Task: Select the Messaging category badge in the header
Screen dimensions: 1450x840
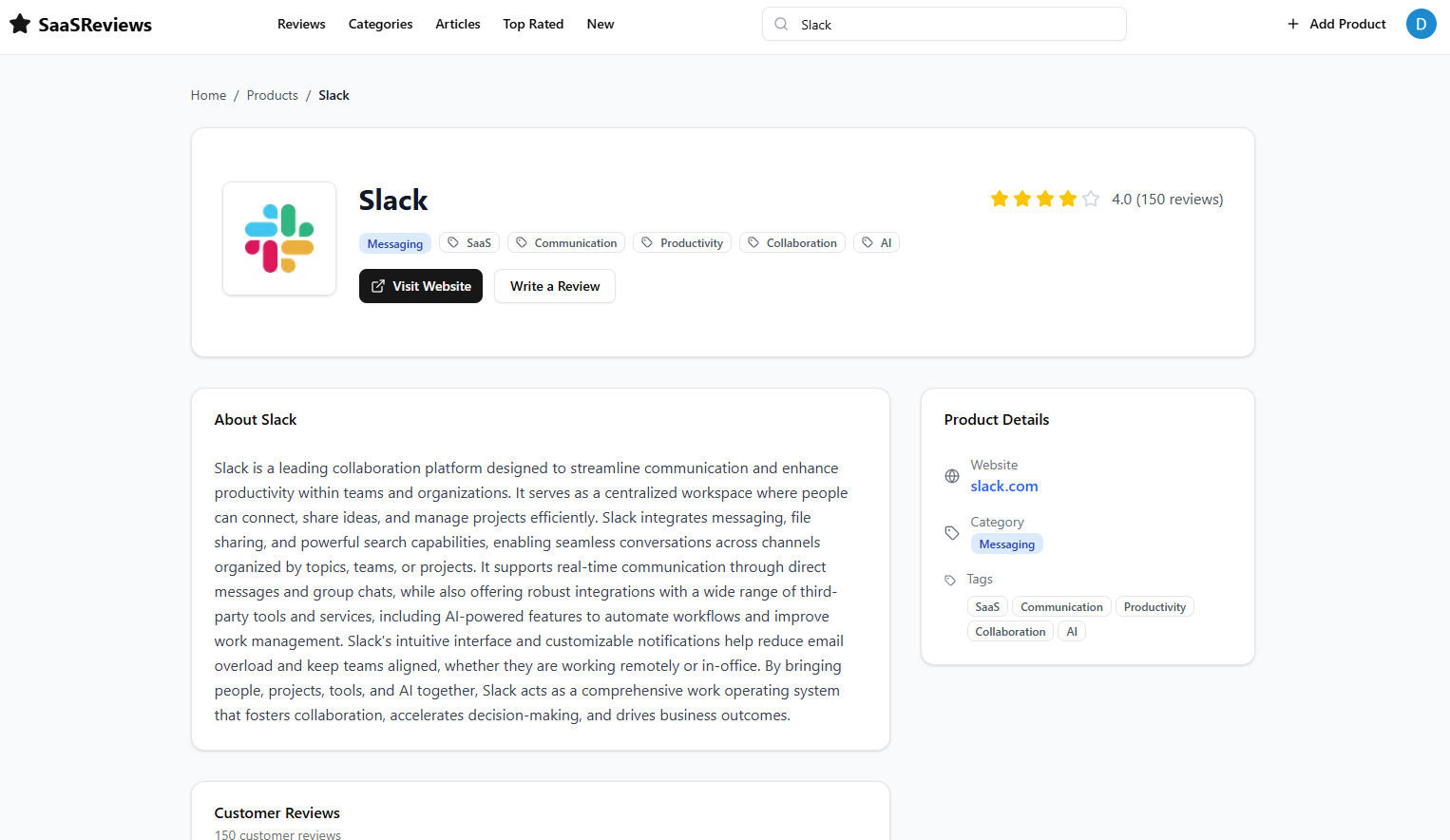Action: (x=395, y=243)
